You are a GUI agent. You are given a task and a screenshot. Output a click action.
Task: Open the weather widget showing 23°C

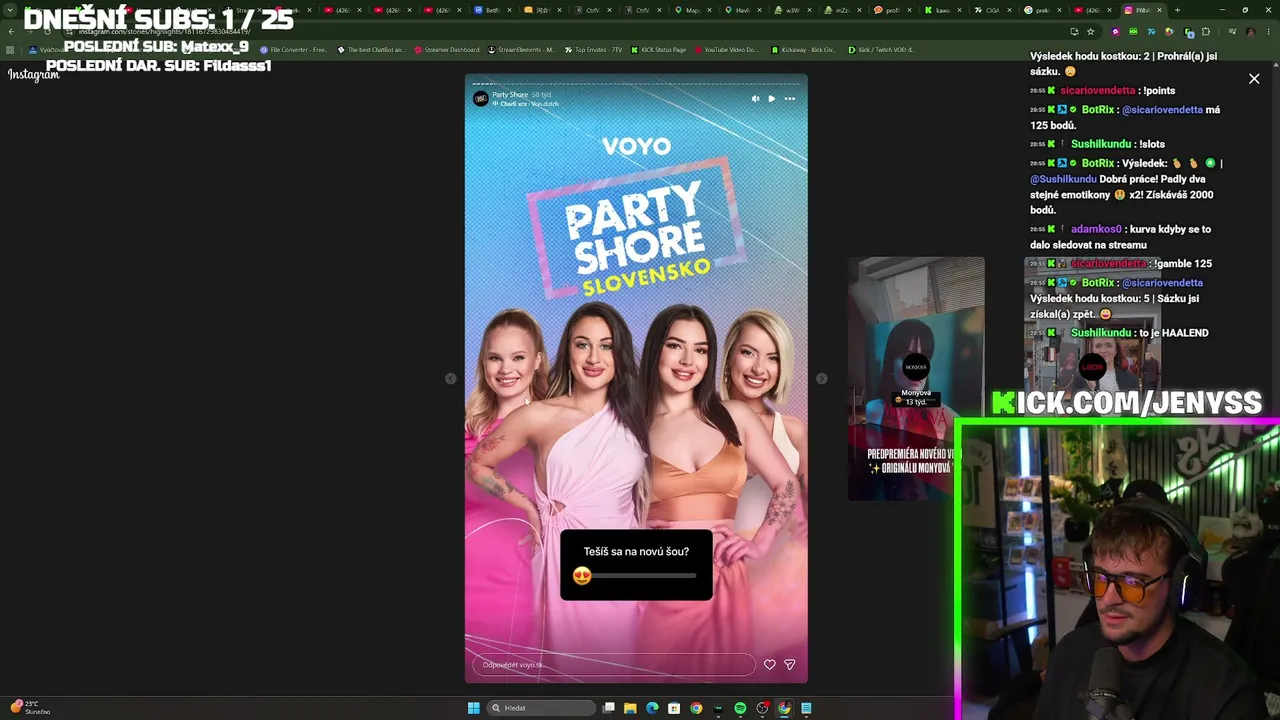pos(30,708)
